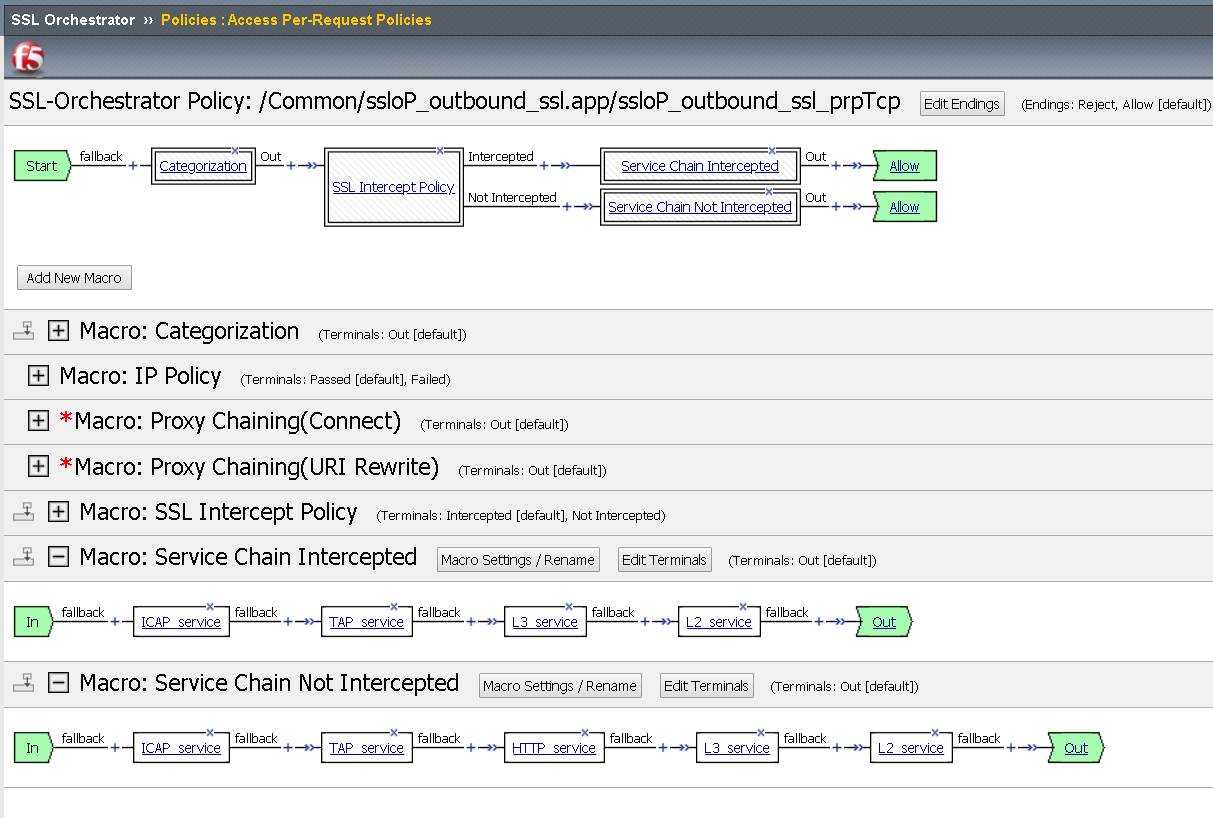Click the F5 logo icon

click(27, 59)
